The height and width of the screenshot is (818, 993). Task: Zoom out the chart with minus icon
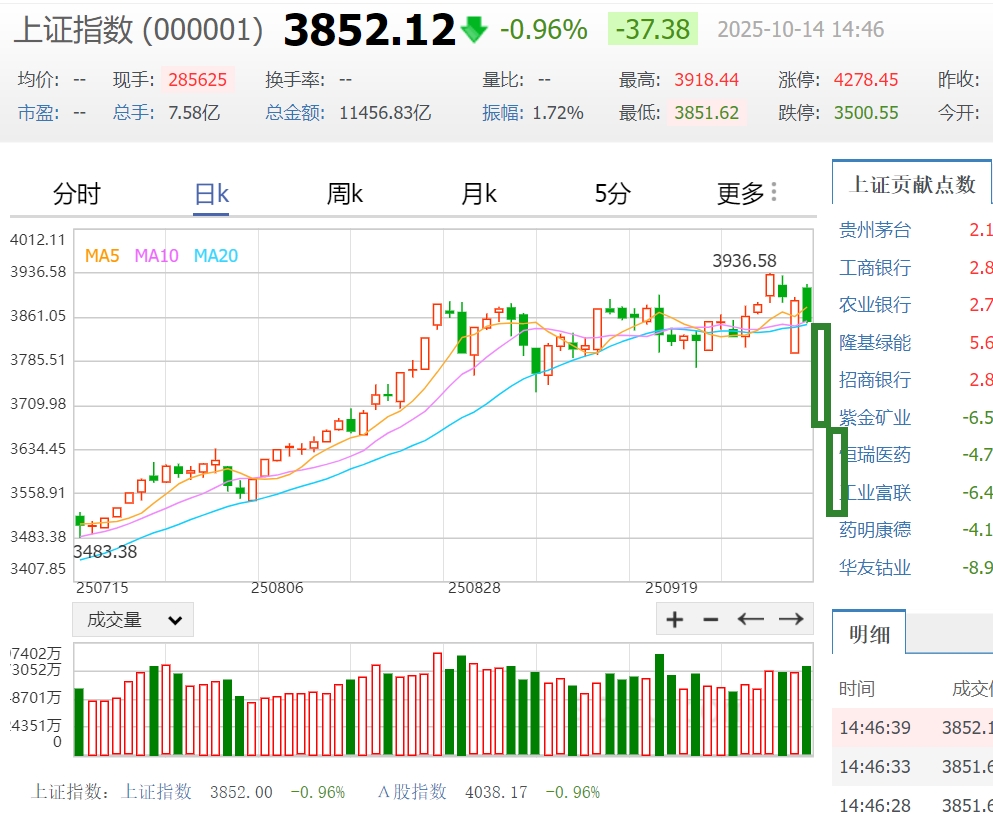(711, 619)
